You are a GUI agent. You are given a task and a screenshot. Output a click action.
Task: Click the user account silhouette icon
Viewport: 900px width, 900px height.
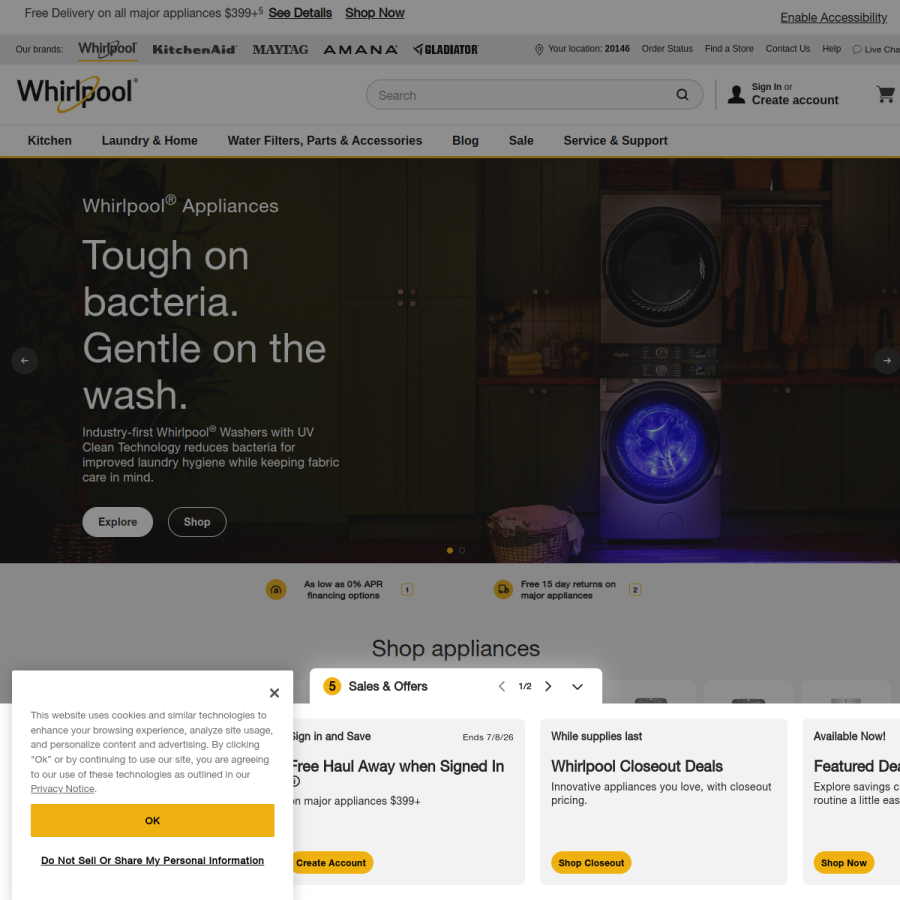click(736, 94)
